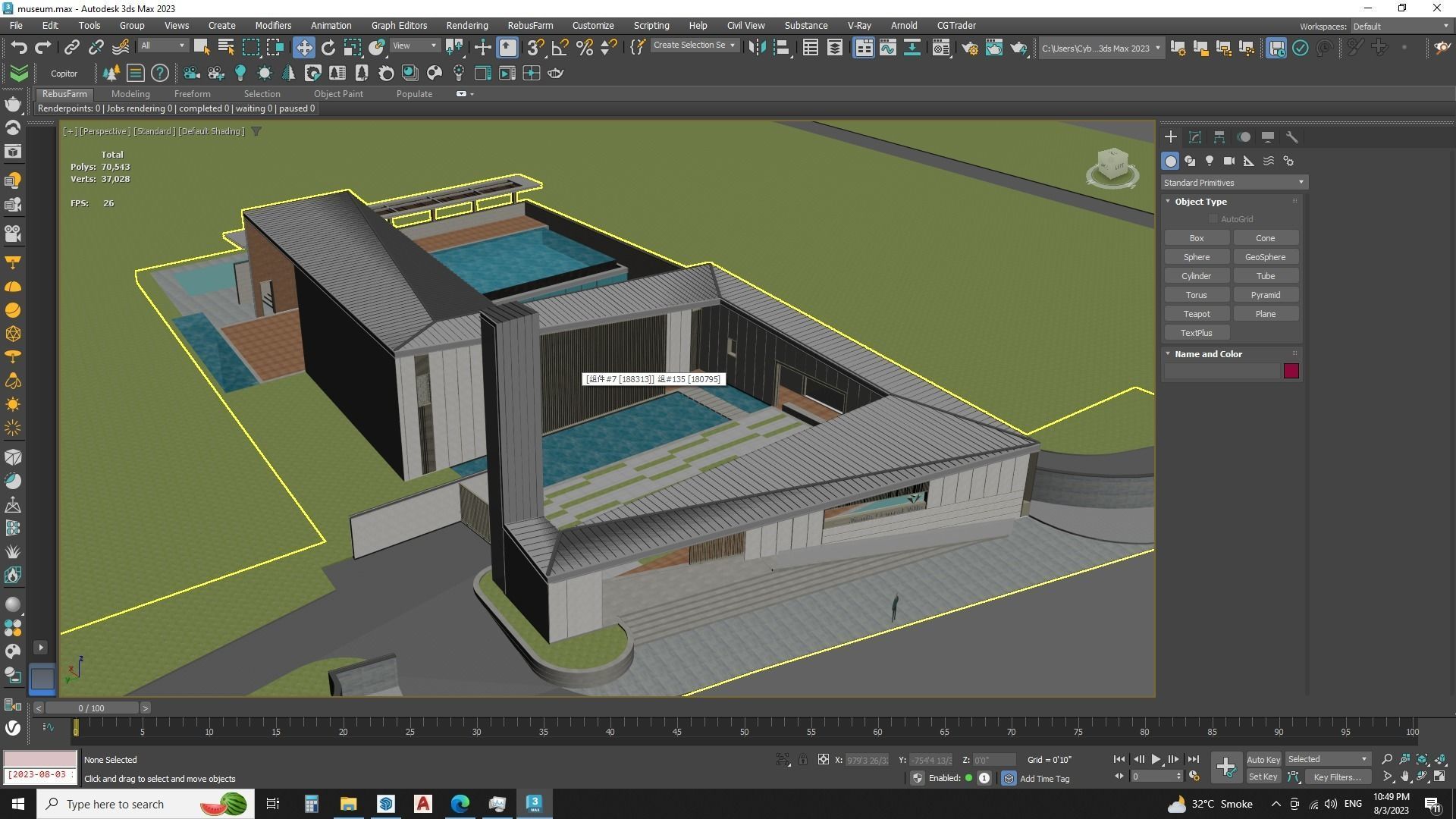The width and height of the screenshot is (1456, 819).
Task: Select the Space Warps category icon
Action: [x=1269, y=161]
